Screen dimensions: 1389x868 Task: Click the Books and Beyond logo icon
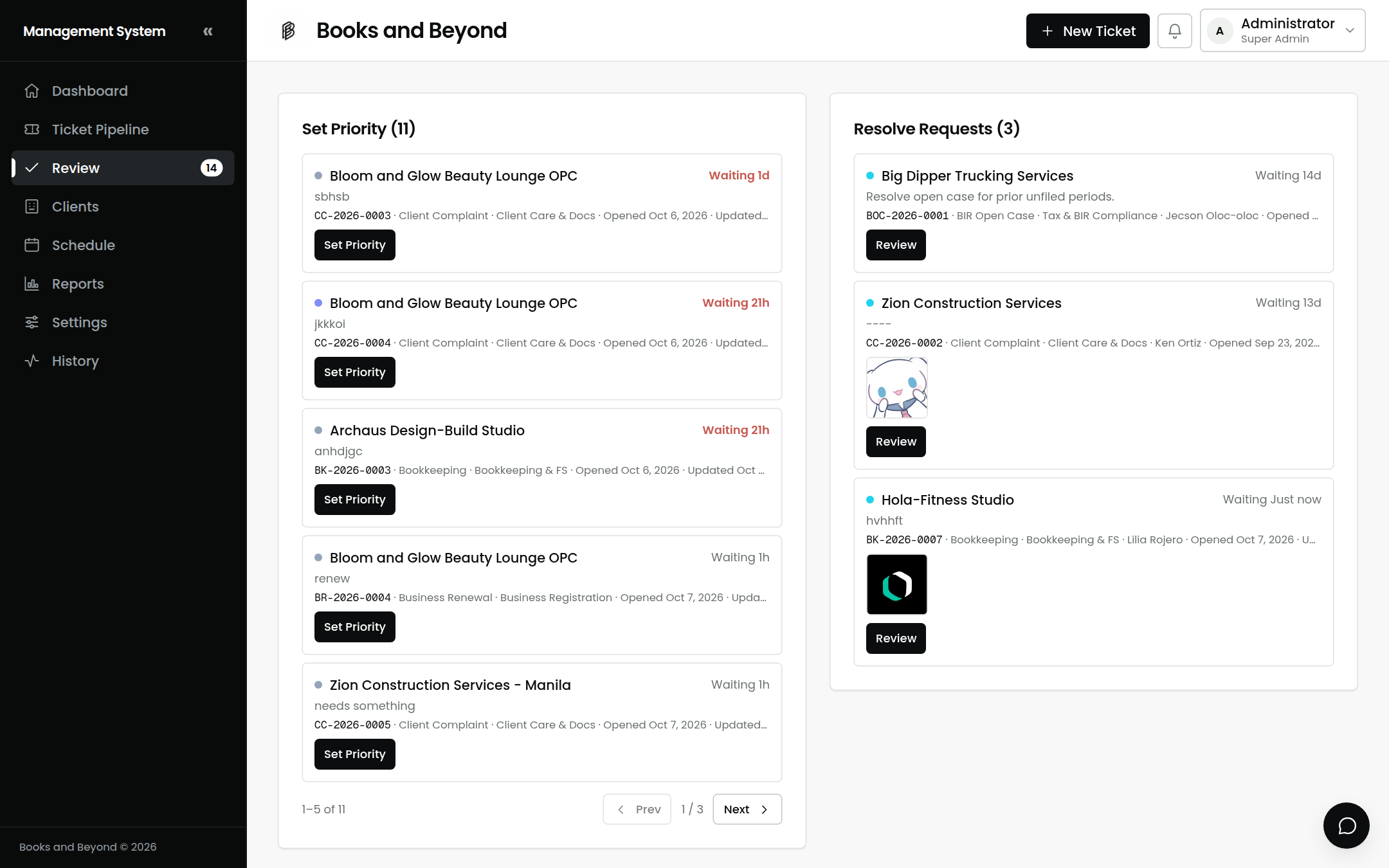[x=288, y=30]
